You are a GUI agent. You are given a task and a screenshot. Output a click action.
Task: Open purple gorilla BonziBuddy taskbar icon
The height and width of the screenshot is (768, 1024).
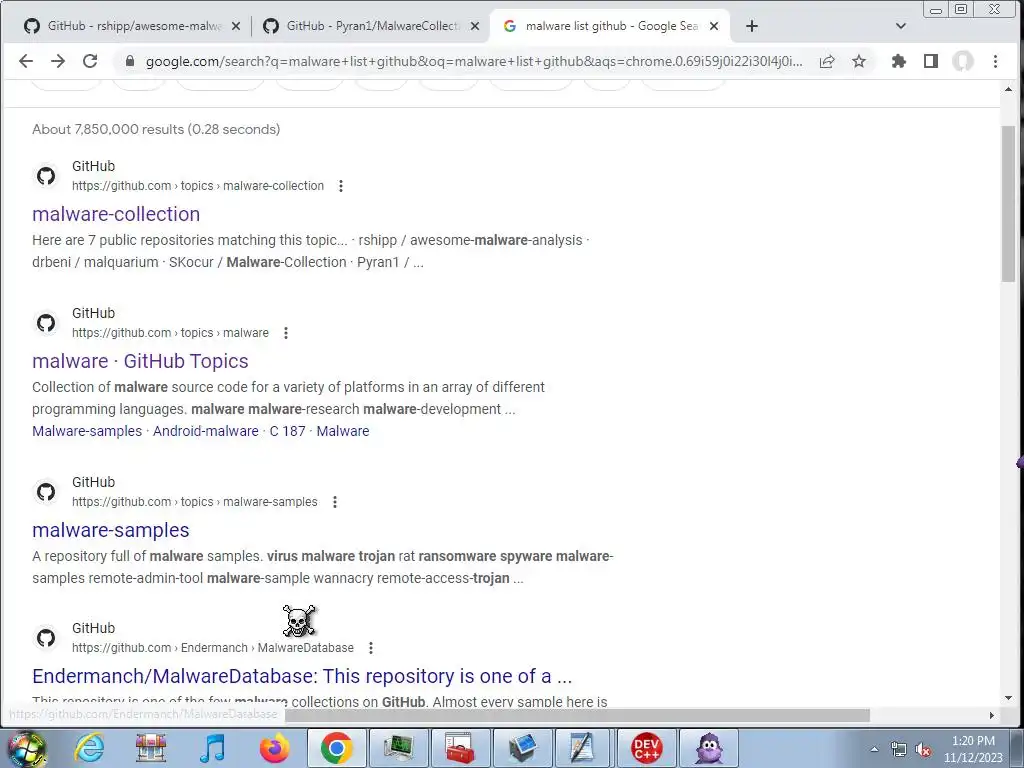[709, 748]
